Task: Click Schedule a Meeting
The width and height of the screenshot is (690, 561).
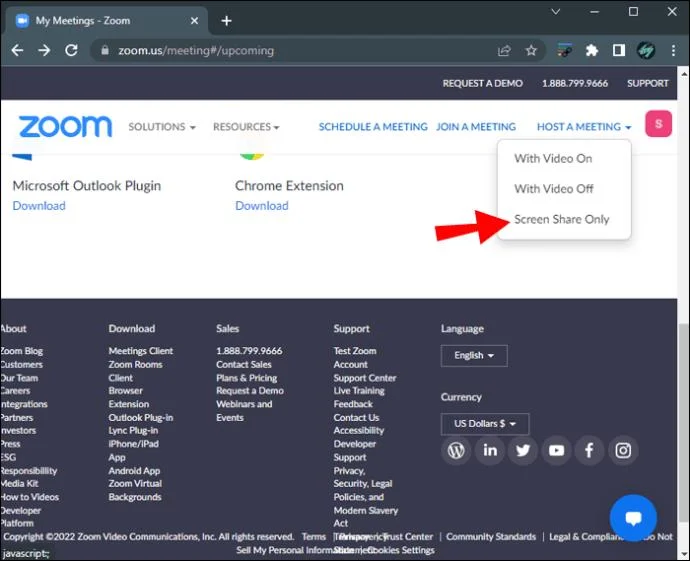Action: coord(373,127)
